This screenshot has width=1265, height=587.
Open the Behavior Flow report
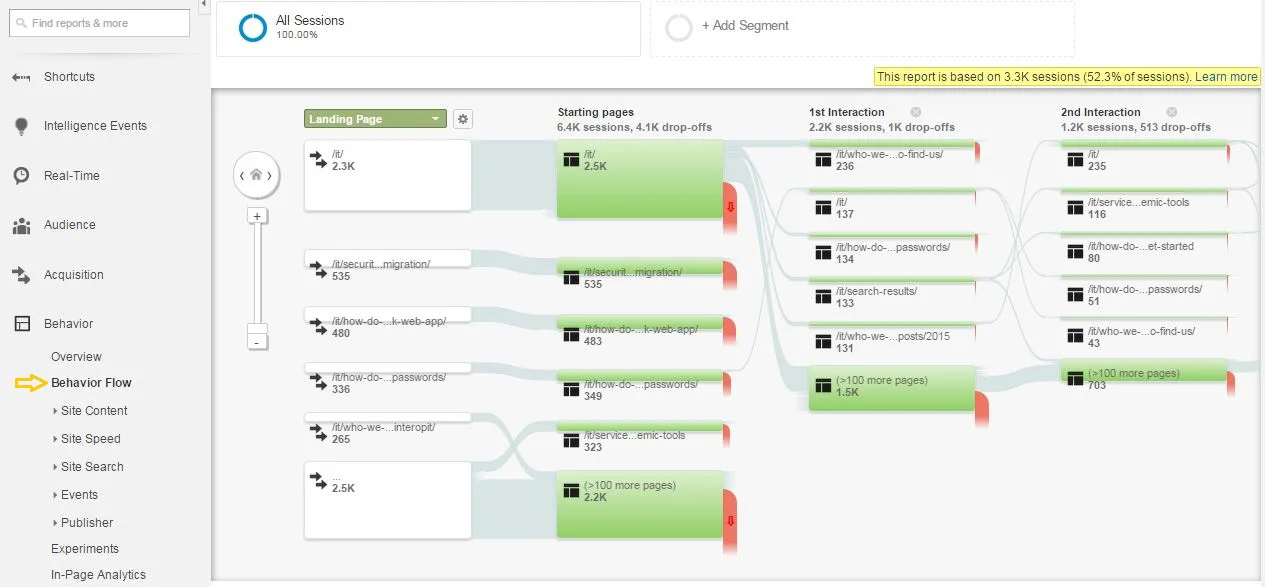91,383
